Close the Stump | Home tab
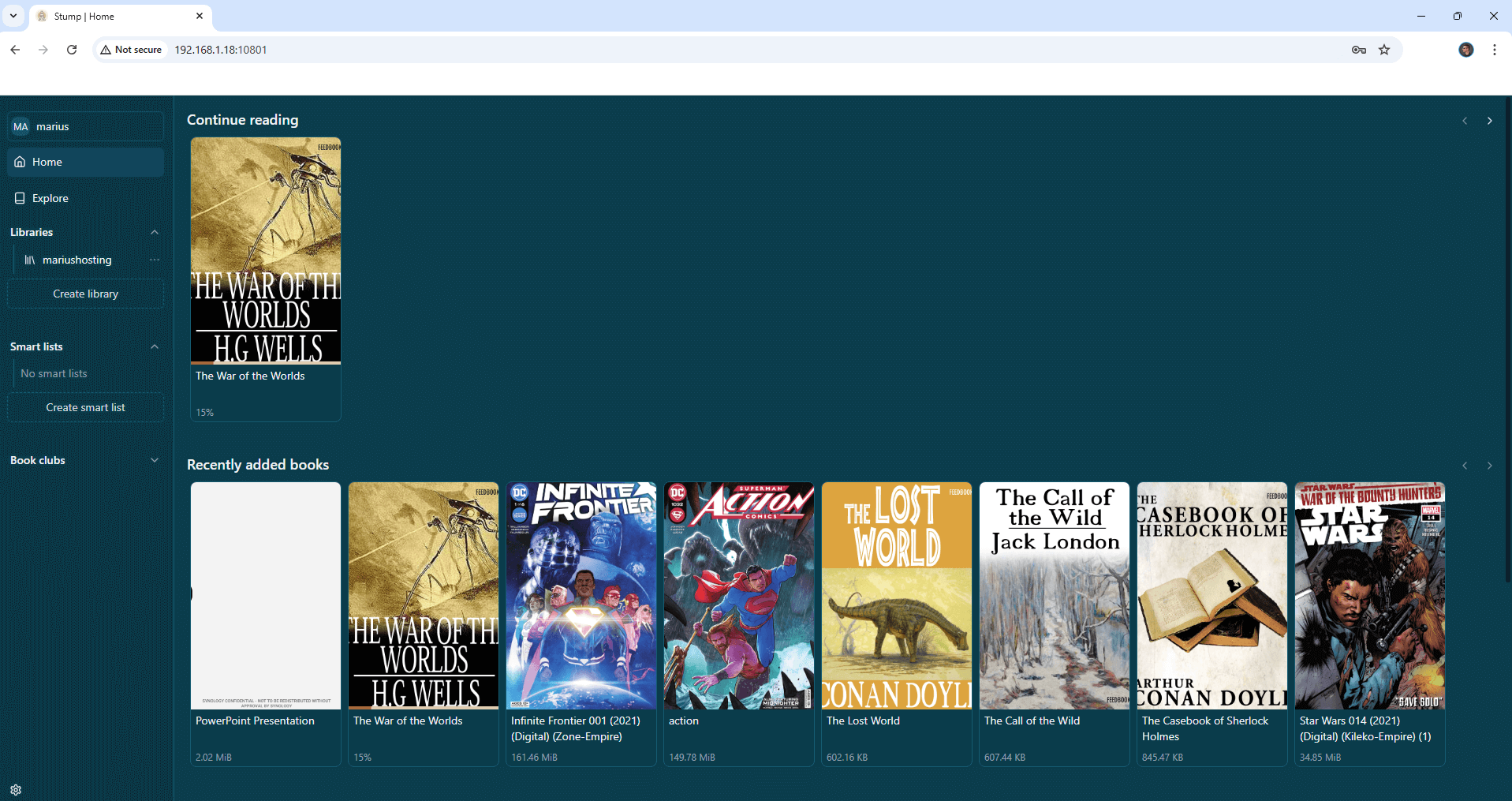 coord(200,16)
